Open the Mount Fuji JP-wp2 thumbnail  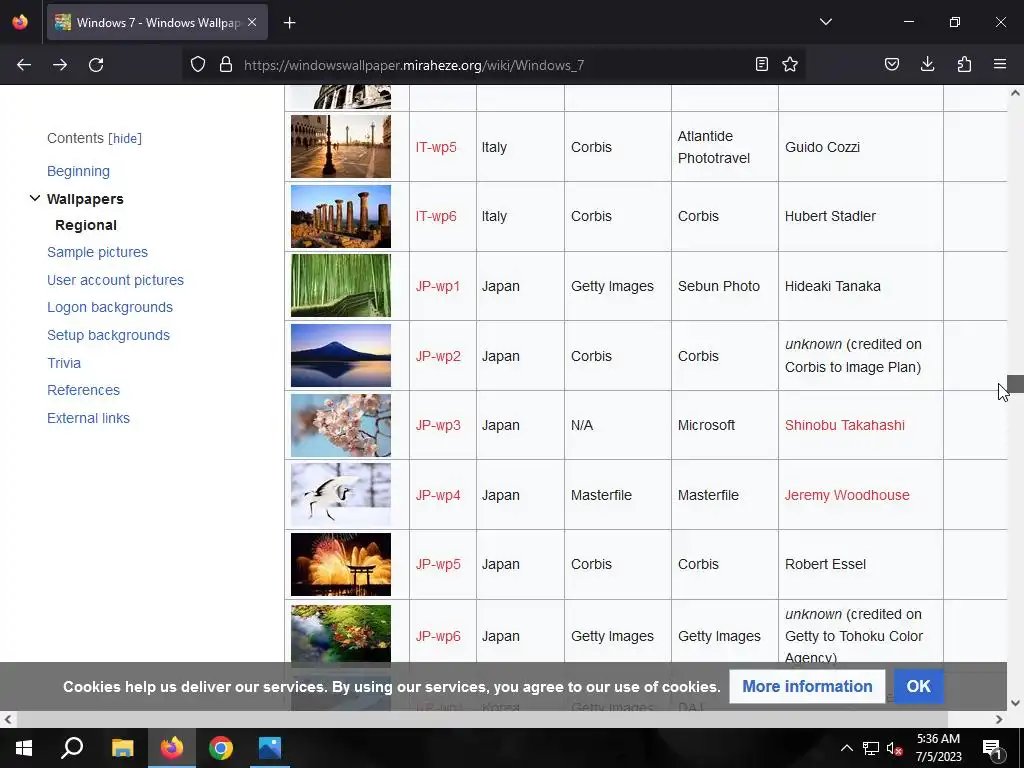(341, 355)
